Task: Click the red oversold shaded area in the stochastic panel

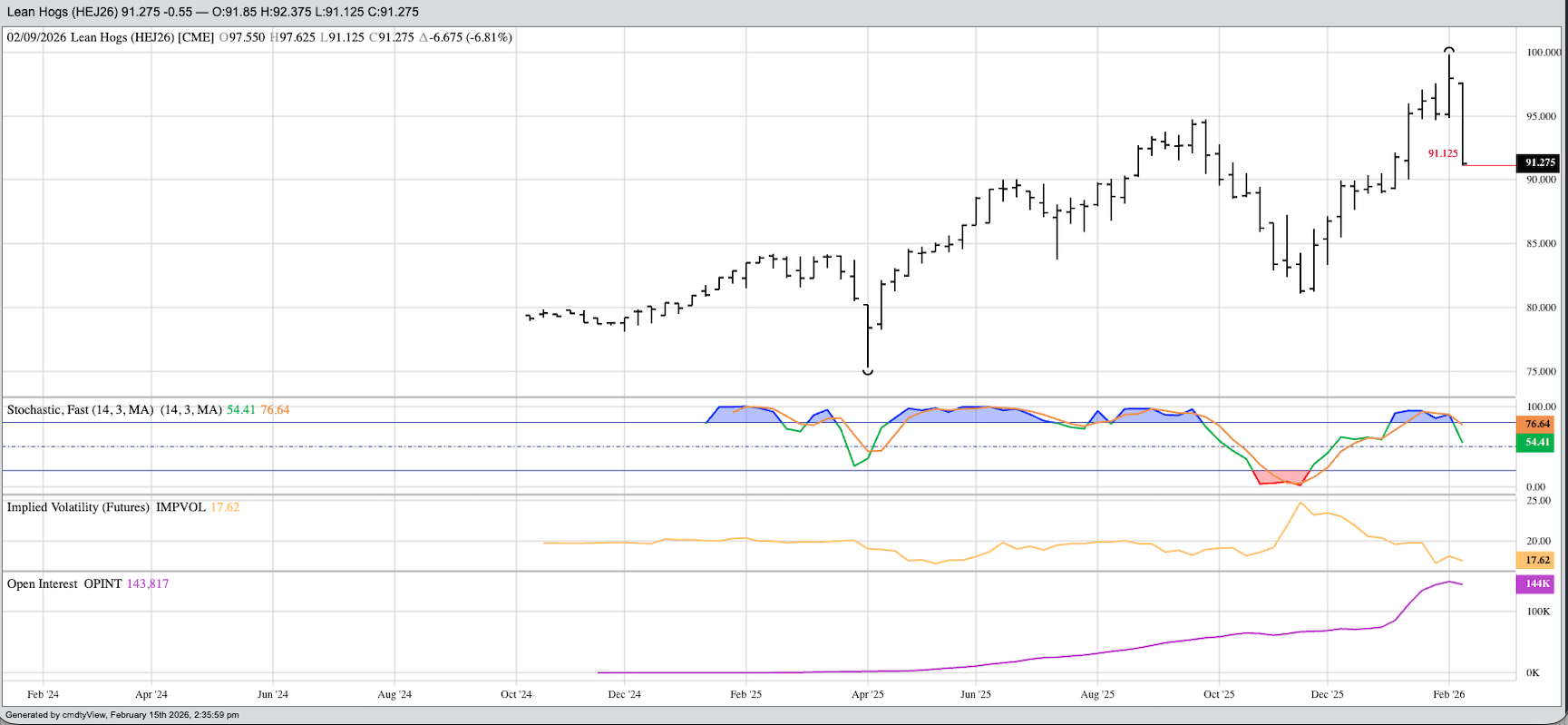Action: click(1280, 476)
